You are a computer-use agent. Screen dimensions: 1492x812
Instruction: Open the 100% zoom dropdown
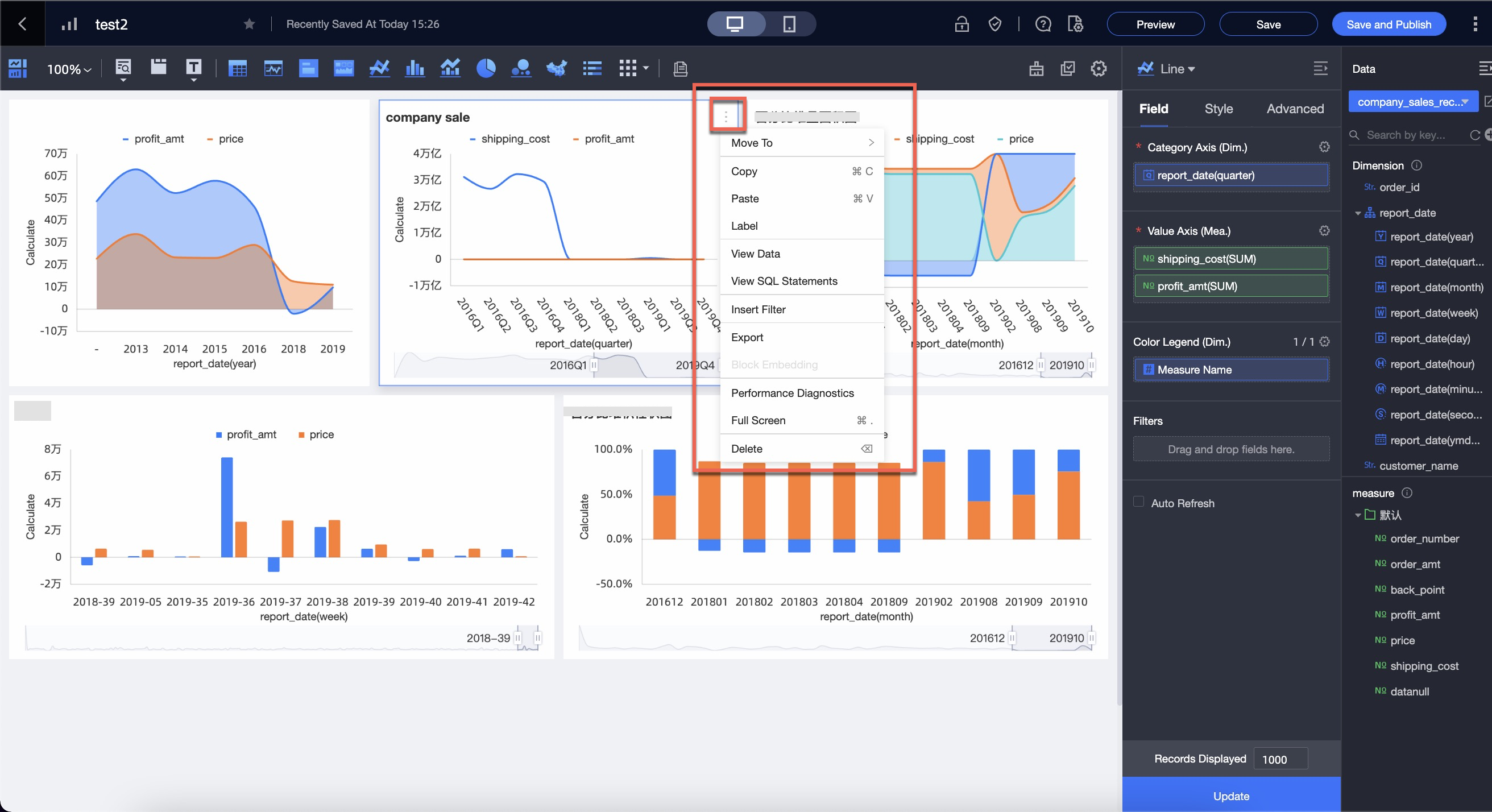[69, 69]
